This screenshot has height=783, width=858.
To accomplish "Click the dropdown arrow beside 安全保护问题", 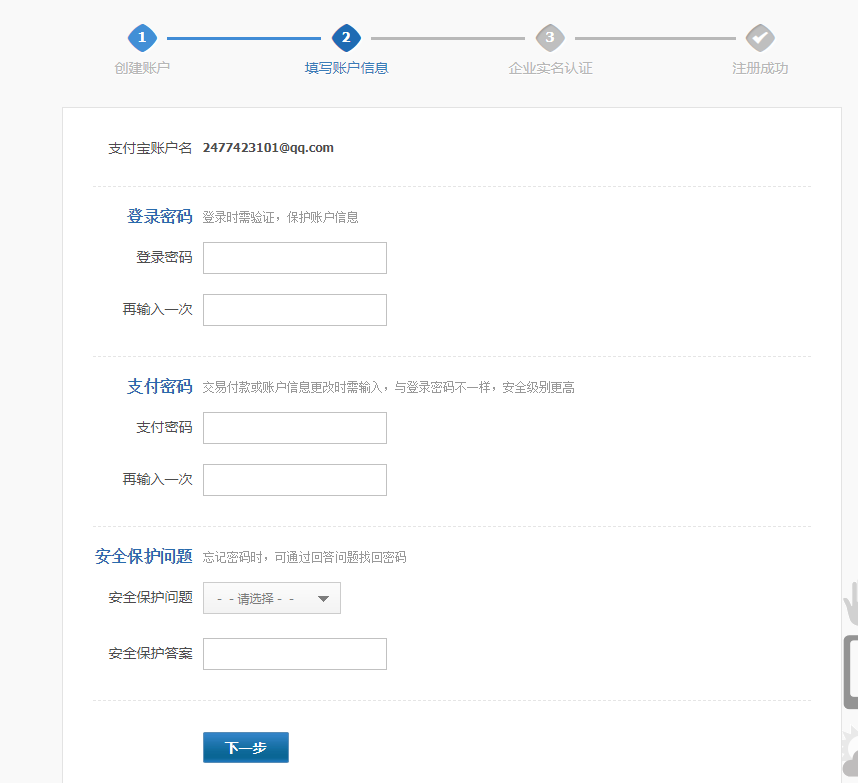I will (x=323, y=598).
